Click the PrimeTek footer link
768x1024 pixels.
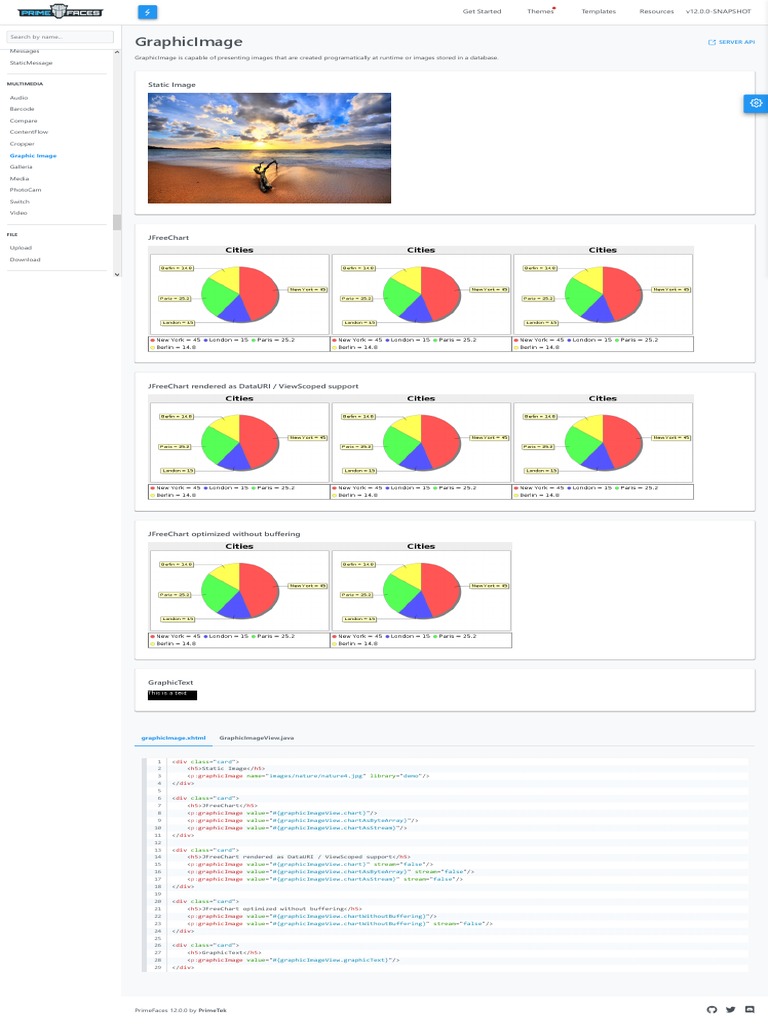coord(212,1010)
